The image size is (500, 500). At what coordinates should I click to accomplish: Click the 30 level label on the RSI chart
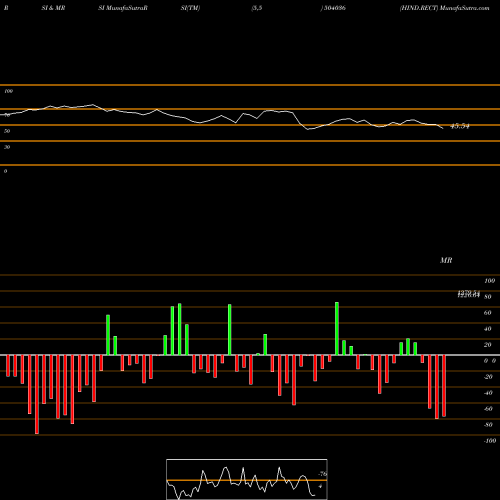(x=7, y=147)
